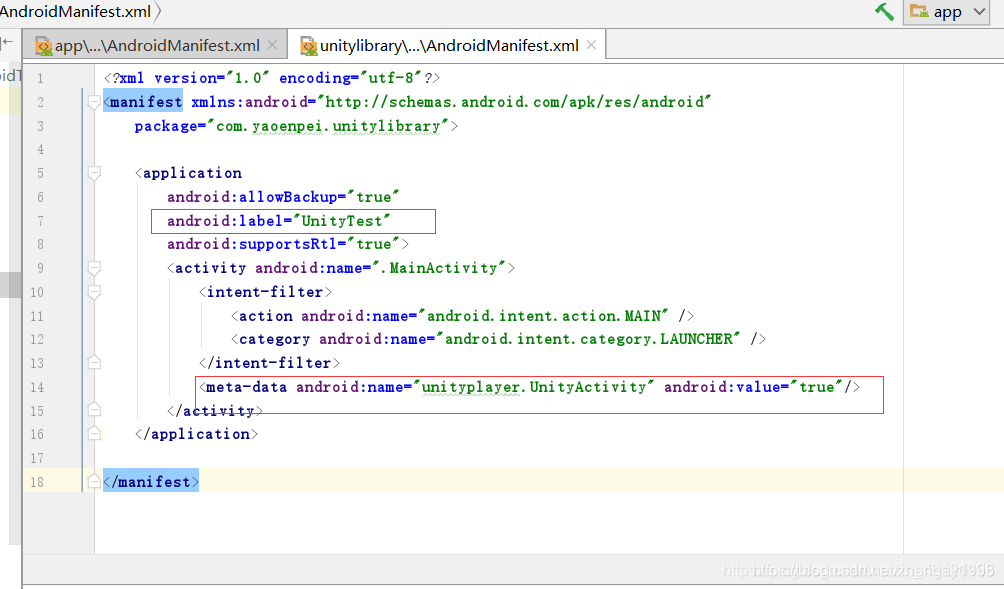This screenshot has width=1004, height=589.
Task: Click line number 1 in the gutter
Action: pos(40,78)
